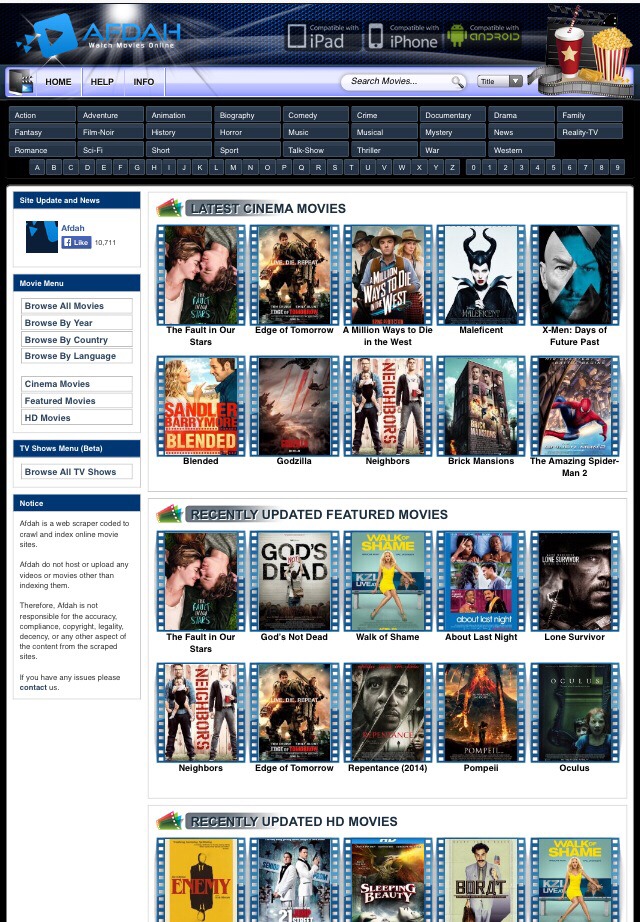
Task: Select the Comedy genre tab
Action: (316, 115)
